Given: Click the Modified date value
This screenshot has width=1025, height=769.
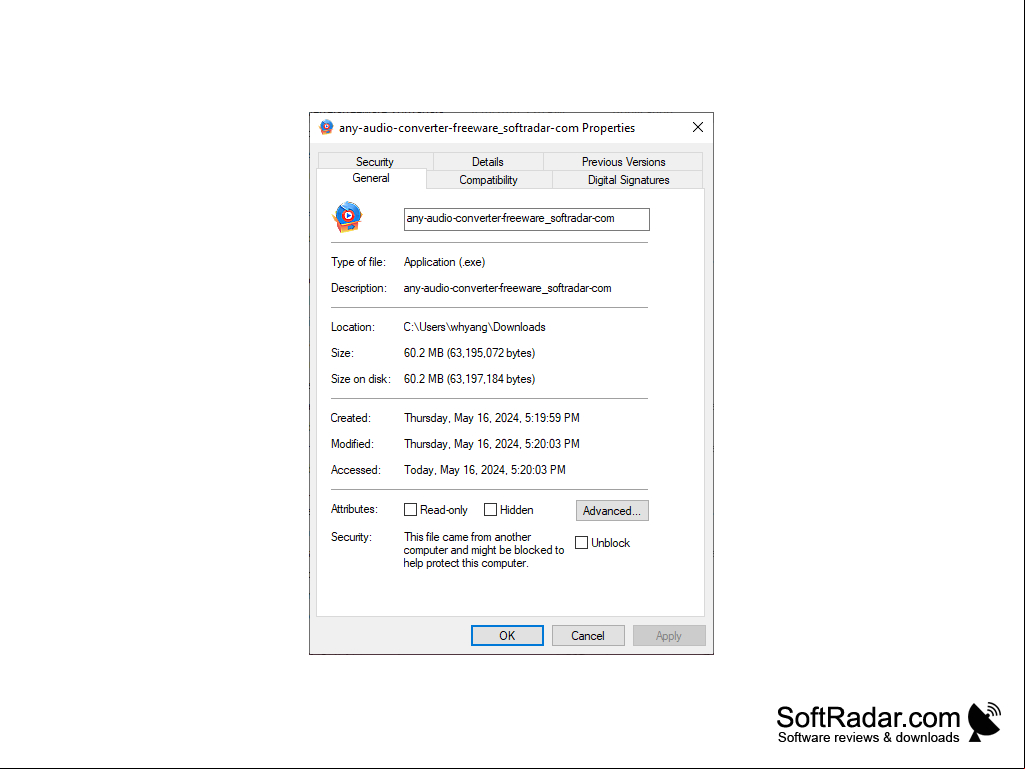Looking at the screenshot, I should click(492, 444).
